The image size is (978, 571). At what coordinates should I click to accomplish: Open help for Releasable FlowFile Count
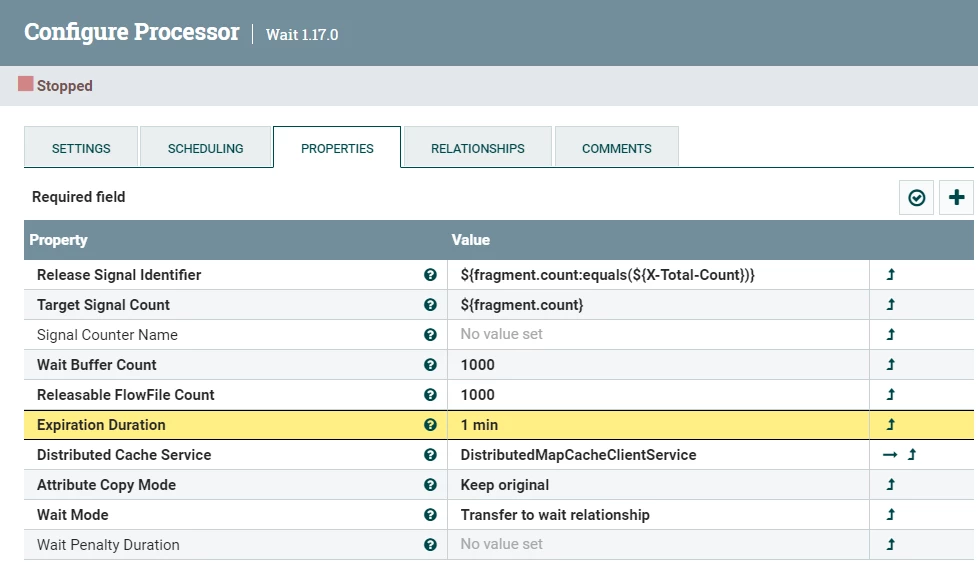pyautogui.click(x=430, y=394)
